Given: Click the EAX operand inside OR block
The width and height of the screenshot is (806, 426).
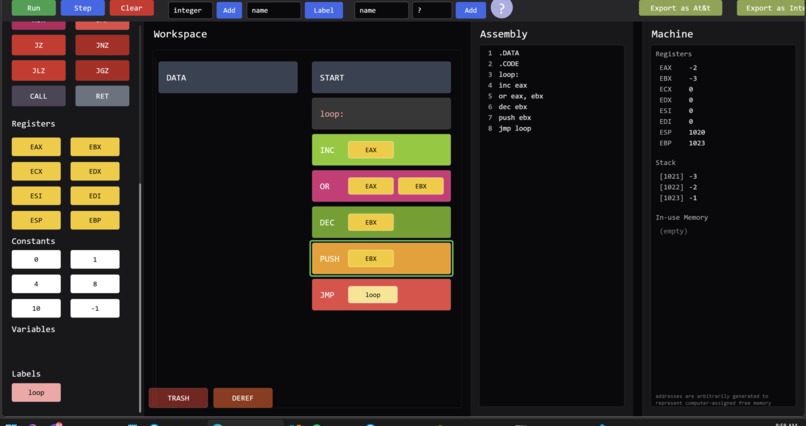Looking at the screenshot, I should pyautogui.click(x=371, y=186).
